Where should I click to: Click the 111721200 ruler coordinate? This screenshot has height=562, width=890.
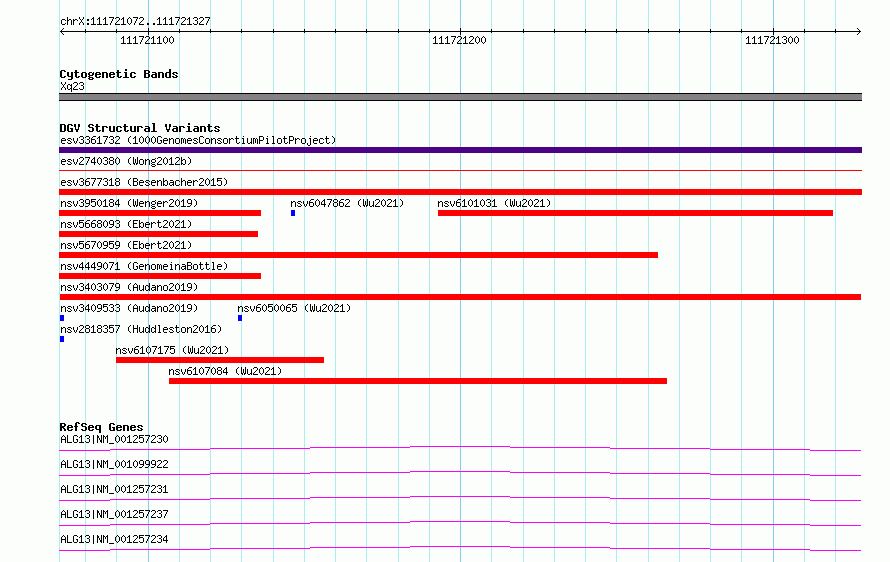click(x=459, y=40)
